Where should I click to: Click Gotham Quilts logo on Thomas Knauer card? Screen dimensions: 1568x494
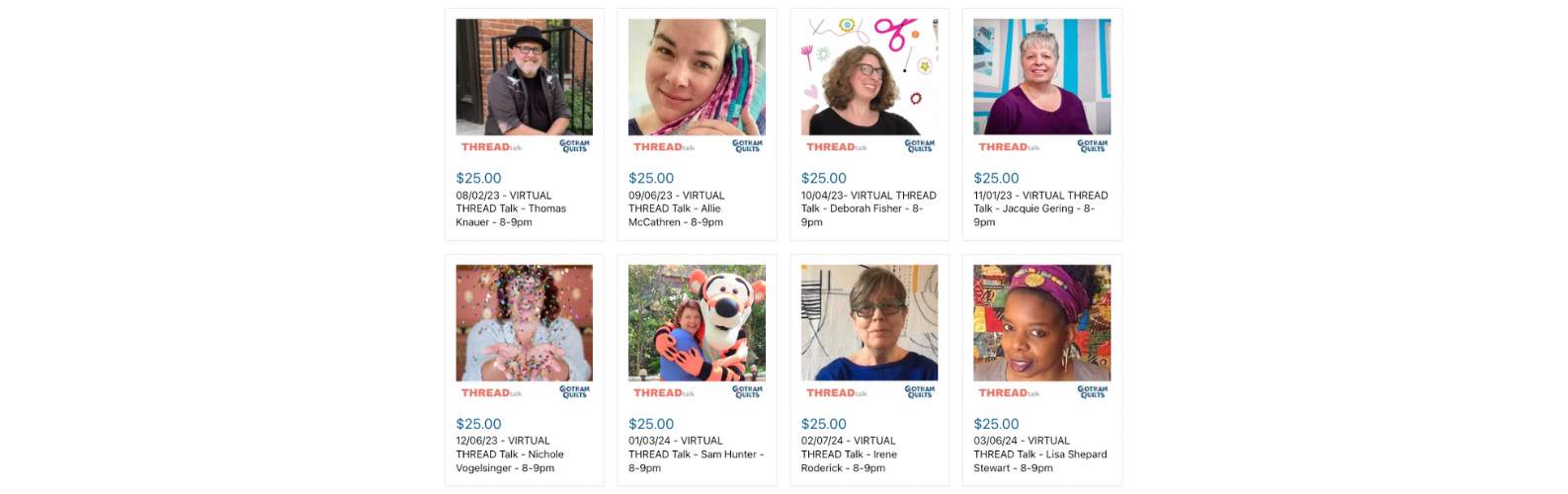coord(574,146)
